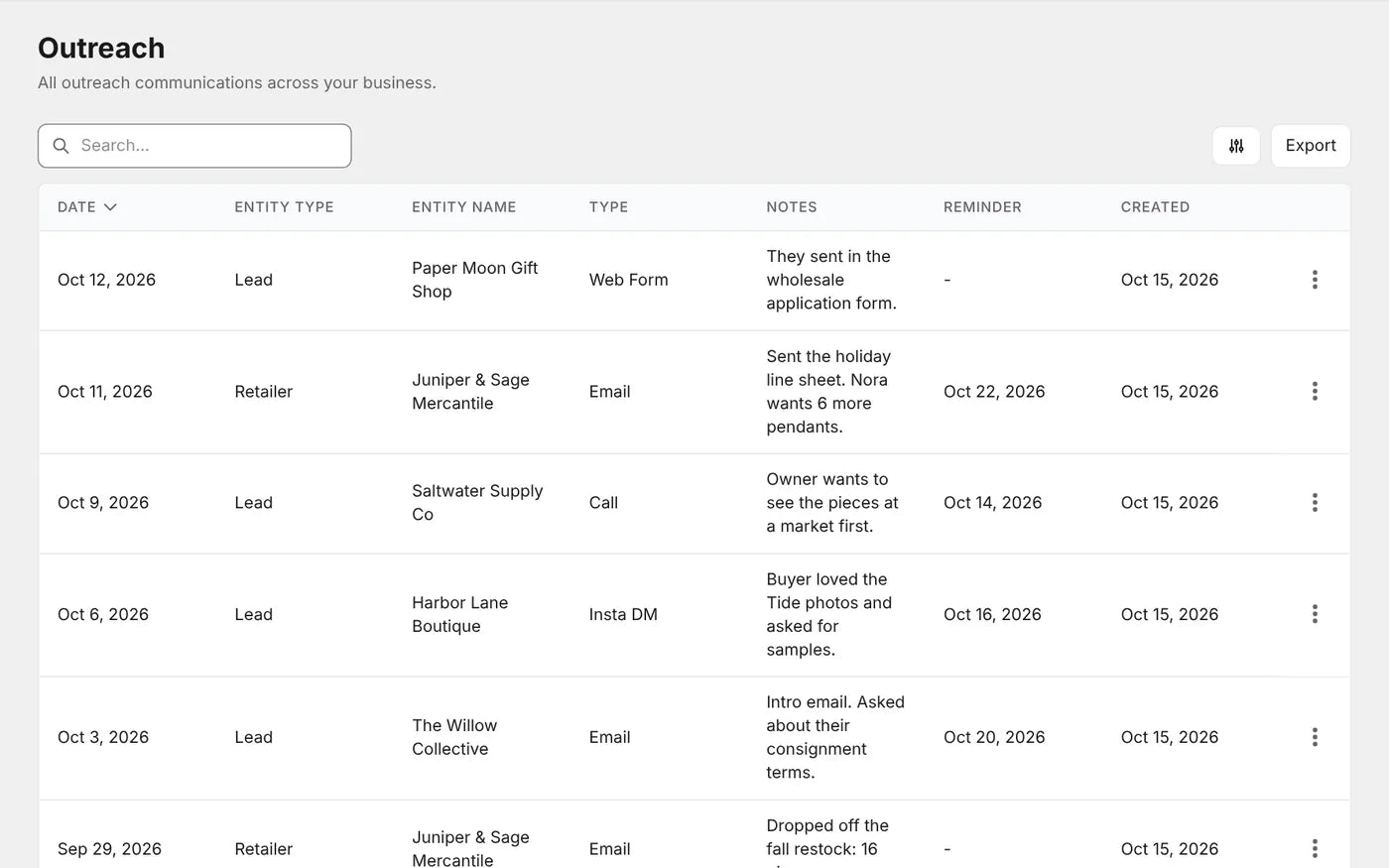
Task: Open three-dot menu for The Willow Collective
Action: tap(1315, 737)
